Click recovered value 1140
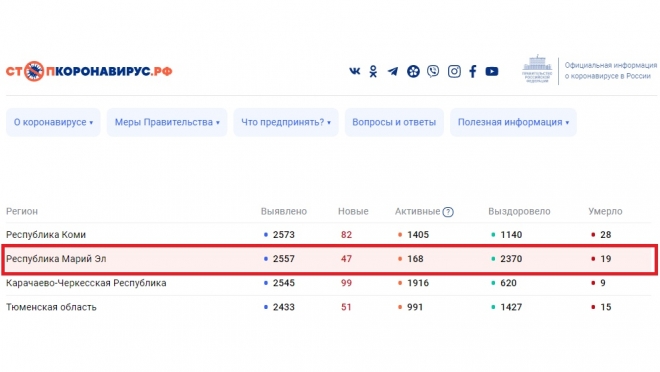The height and width of the screenshot is (372, 660). point(511,235)
